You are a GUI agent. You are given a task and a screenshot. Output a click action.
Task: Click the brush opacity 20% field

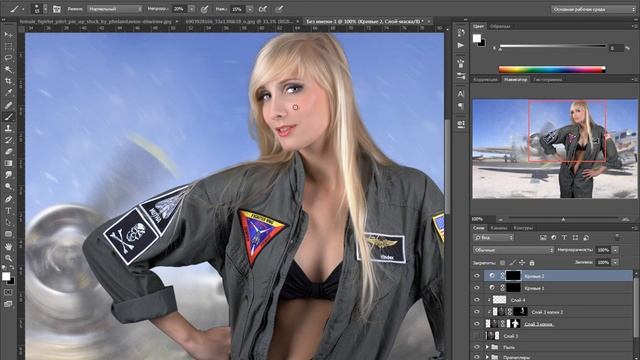click(x=179, y=9)
